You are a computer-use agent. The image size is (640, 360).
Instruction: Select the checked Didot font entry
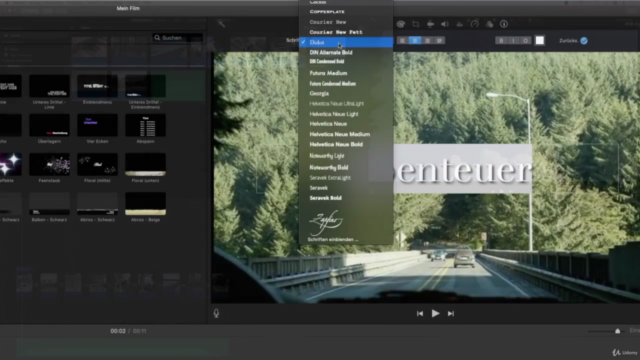tap(346, 42)
